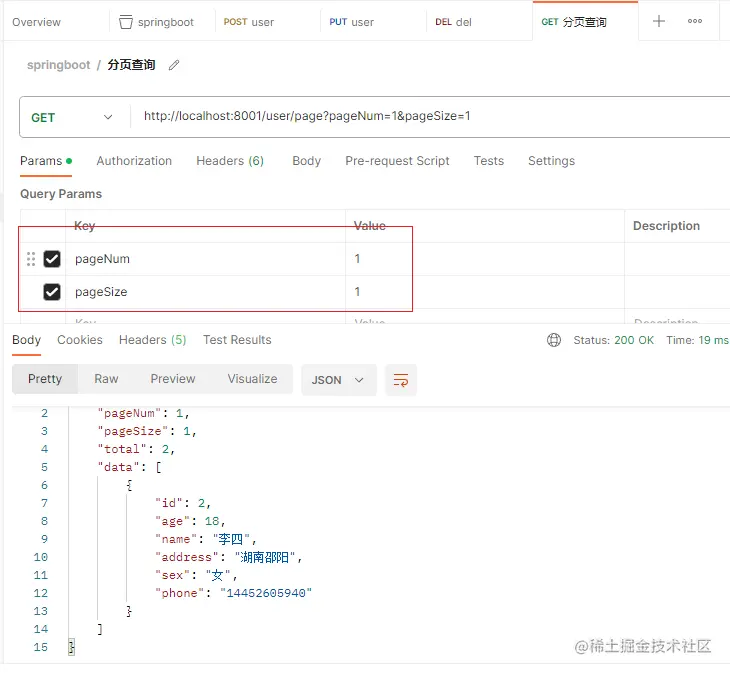Click the pageSize key cell

pos(205,292)
